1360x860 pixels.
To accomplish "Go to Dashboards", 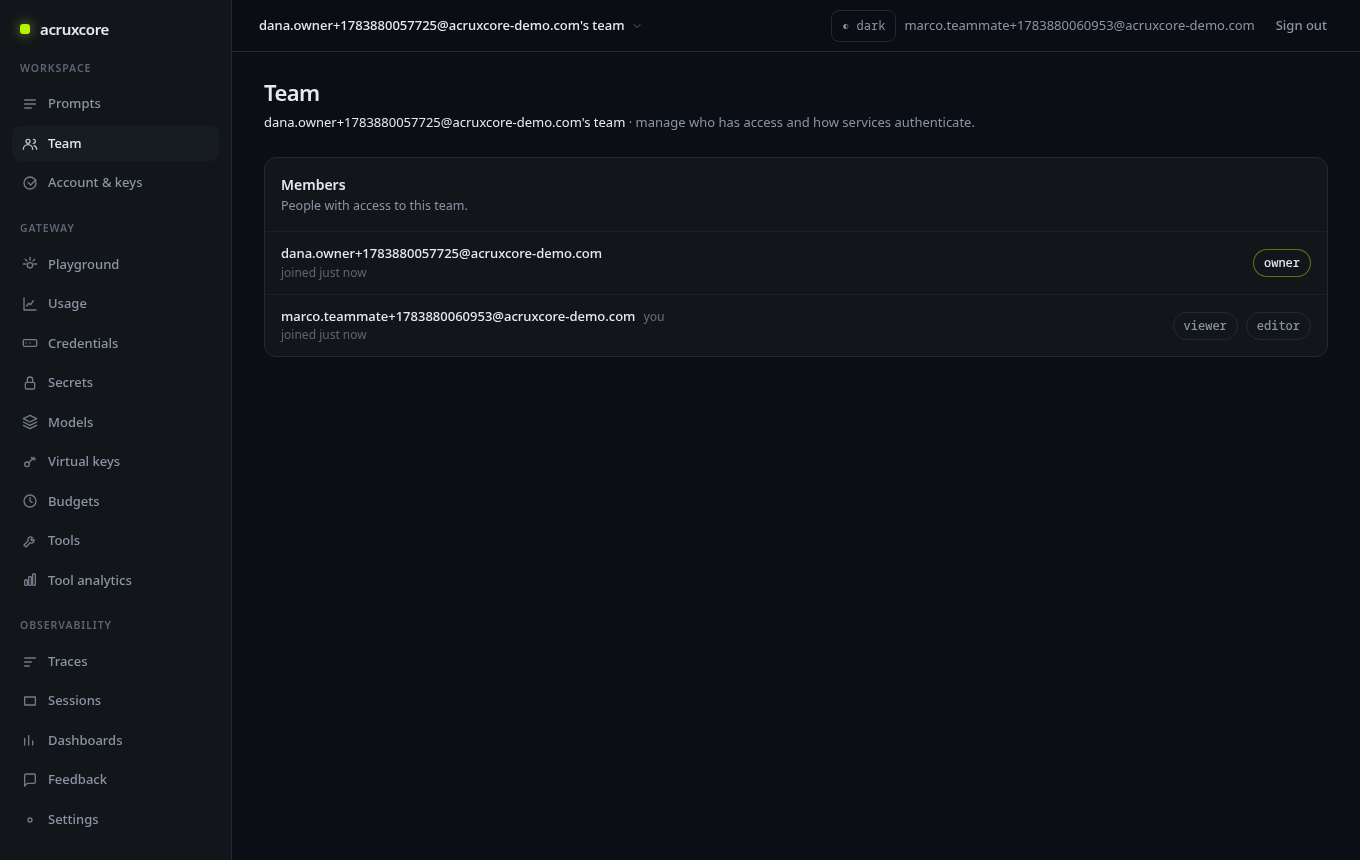I will pyautogui.click(x=116, y=740).
